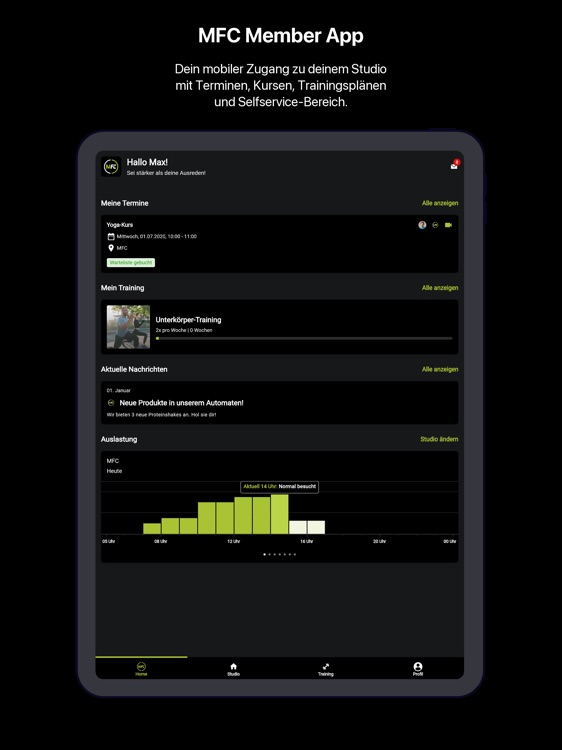Tap the Hallo Max! greeting
Image resolution: width=562 pixels, height=750 pixels.
click(x=147, y=162)
